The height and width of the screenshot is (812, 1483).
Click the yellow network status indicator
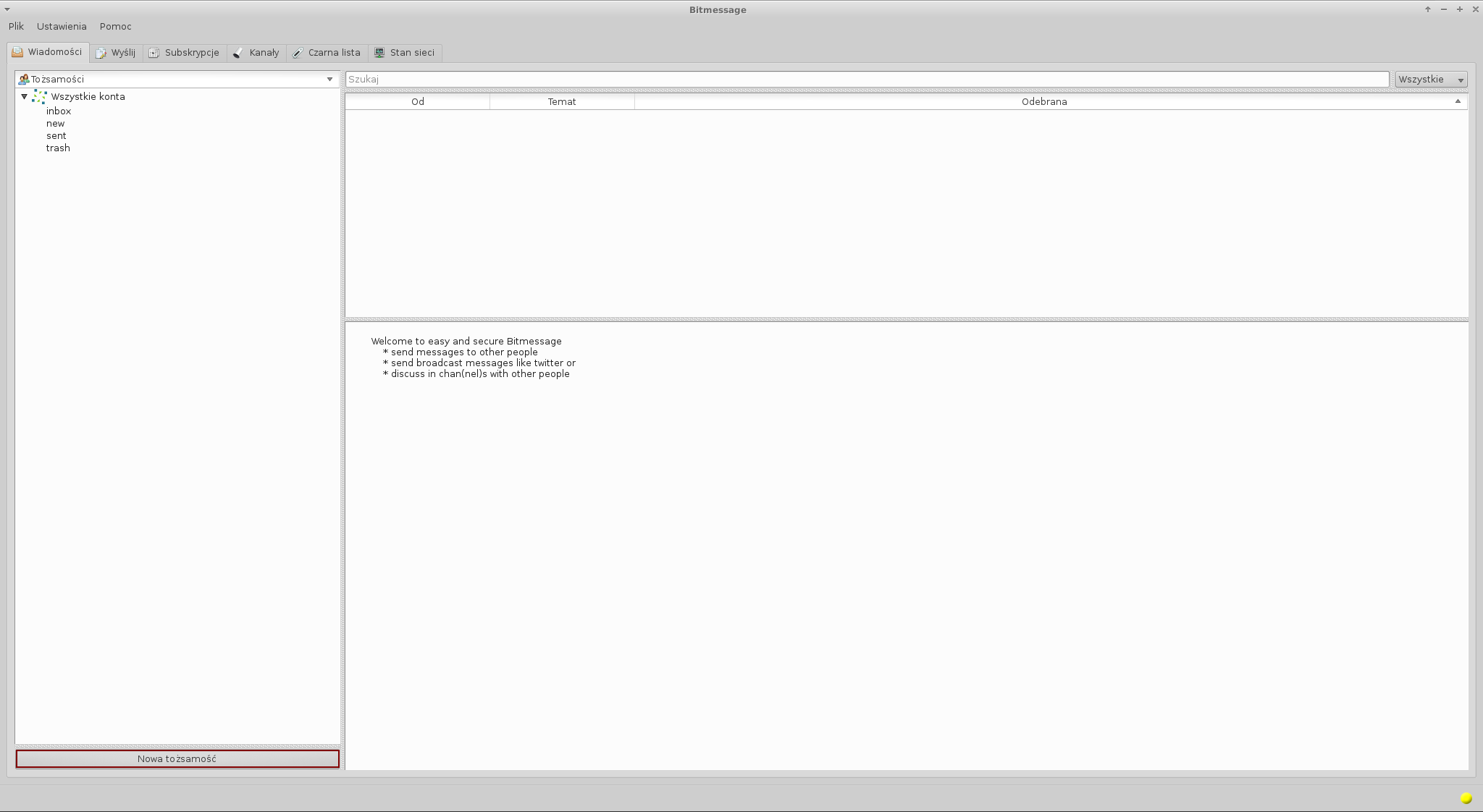pos(1466,798)
